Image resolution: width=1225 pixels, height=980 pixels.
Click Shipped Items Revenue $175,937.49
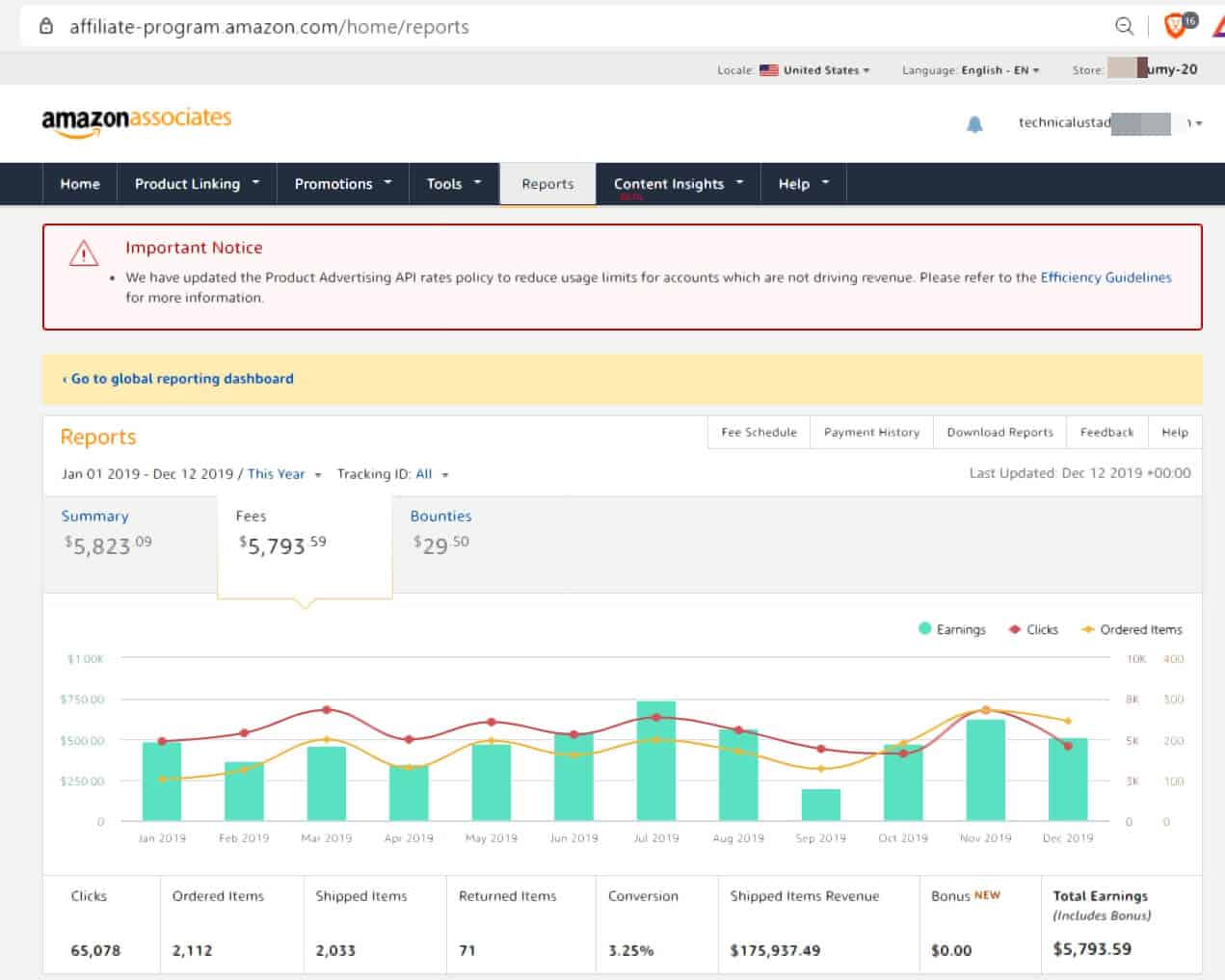pyautogui.click(x=775, y=950)
